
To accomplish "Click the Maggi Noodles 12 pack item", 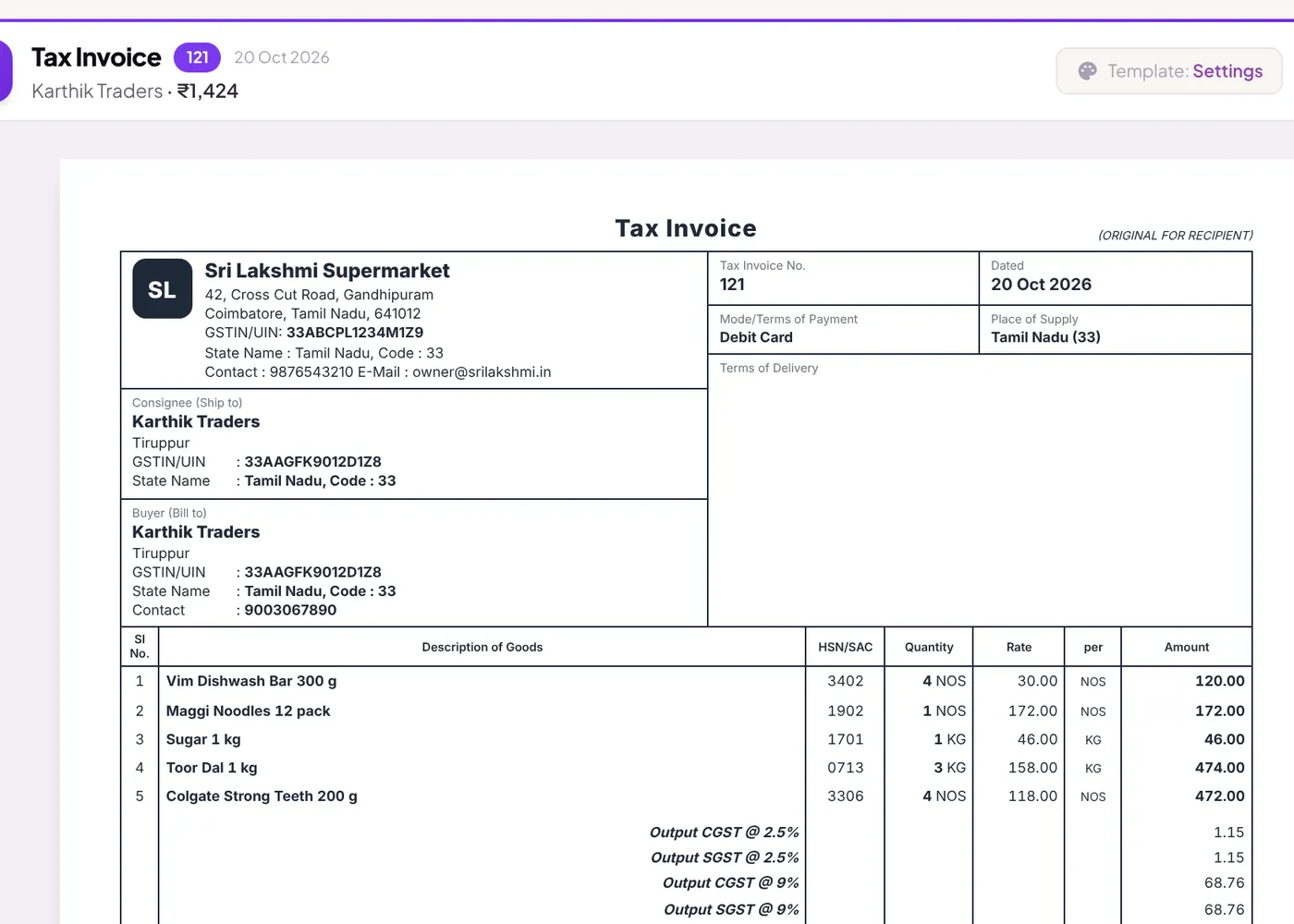I will pos(248,711).
